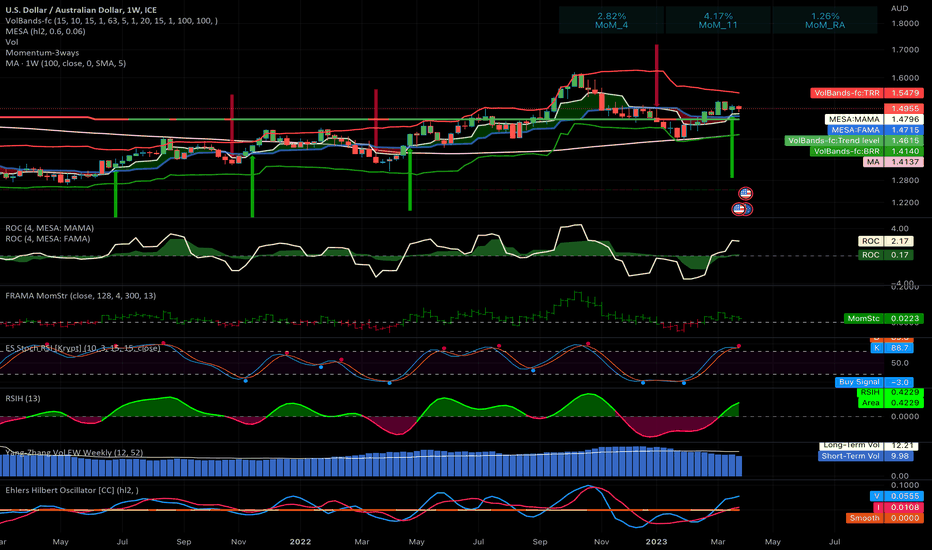Select the MA · 1W indicator legend
This screenshot has height=550, width=932.
(x=65, y=63)
